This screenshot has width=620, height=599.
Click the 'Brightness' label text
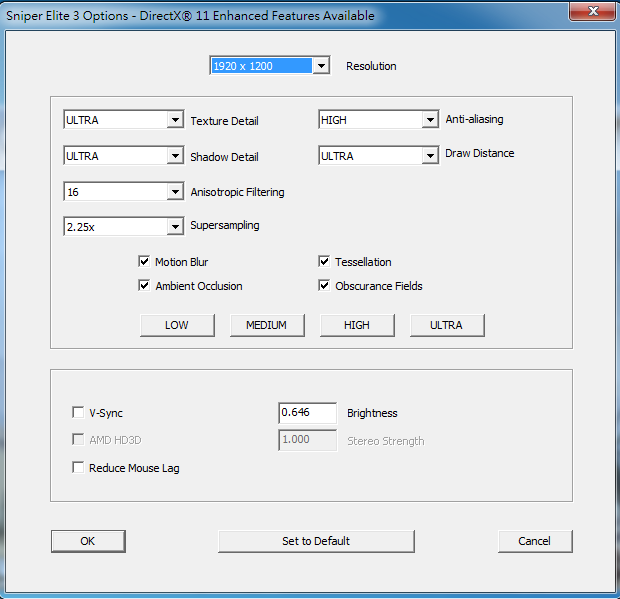tap(372, 413)
